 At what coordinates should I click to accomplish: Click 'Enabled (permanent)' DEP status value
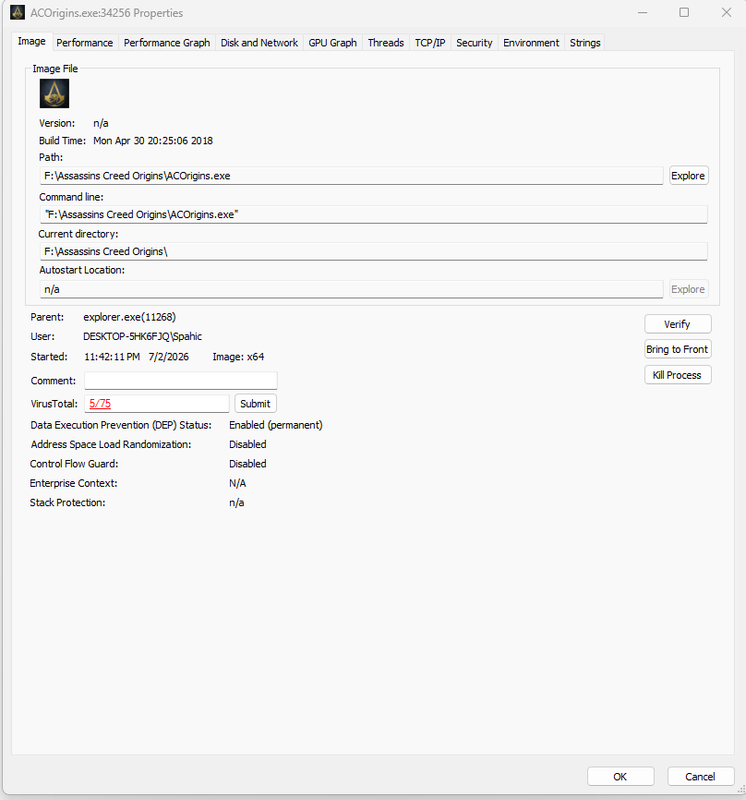pos(276,425)
